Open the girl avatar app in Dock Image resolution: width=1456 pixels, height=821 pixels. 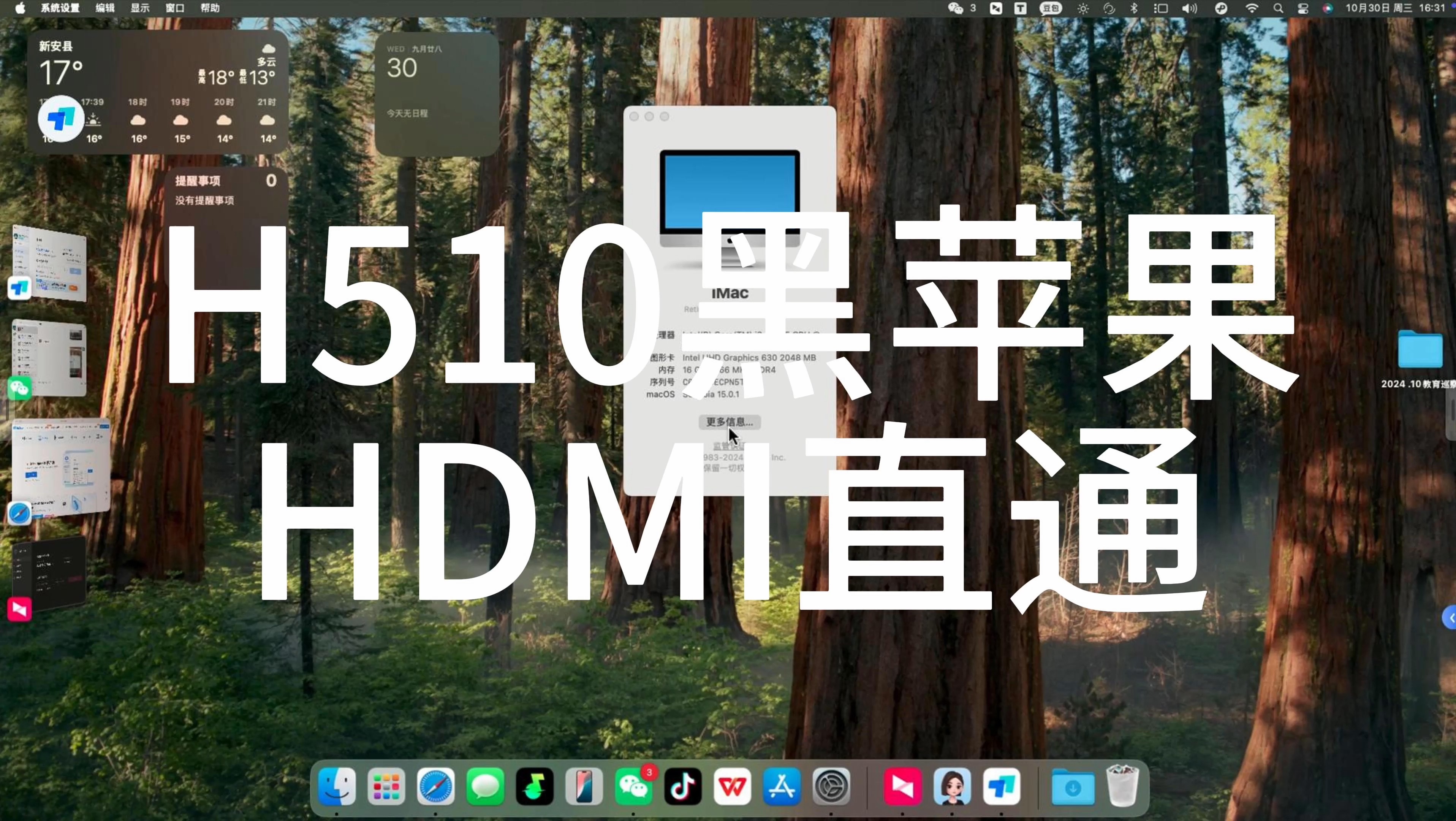click(953, 786)
